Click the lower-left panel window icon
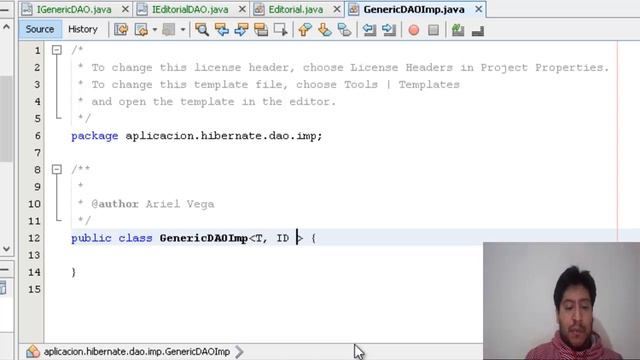The width and height of the screenshot is (640, 360). (3, 287)
